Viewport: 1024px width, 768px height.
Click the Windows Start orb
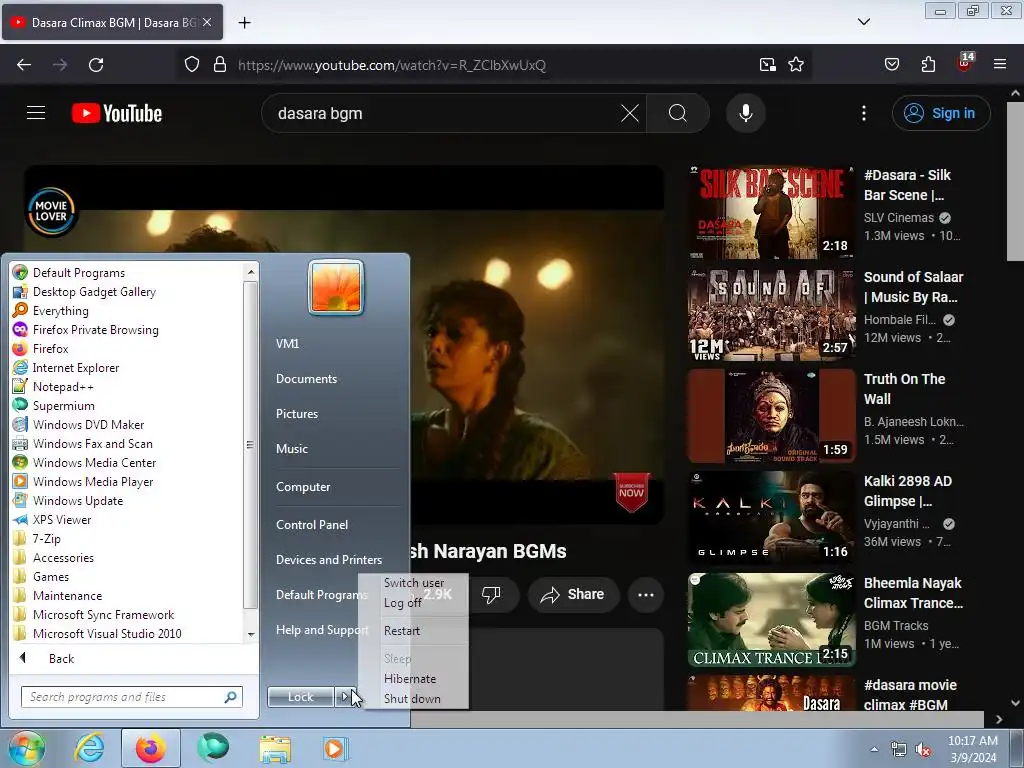coord(26,748)
